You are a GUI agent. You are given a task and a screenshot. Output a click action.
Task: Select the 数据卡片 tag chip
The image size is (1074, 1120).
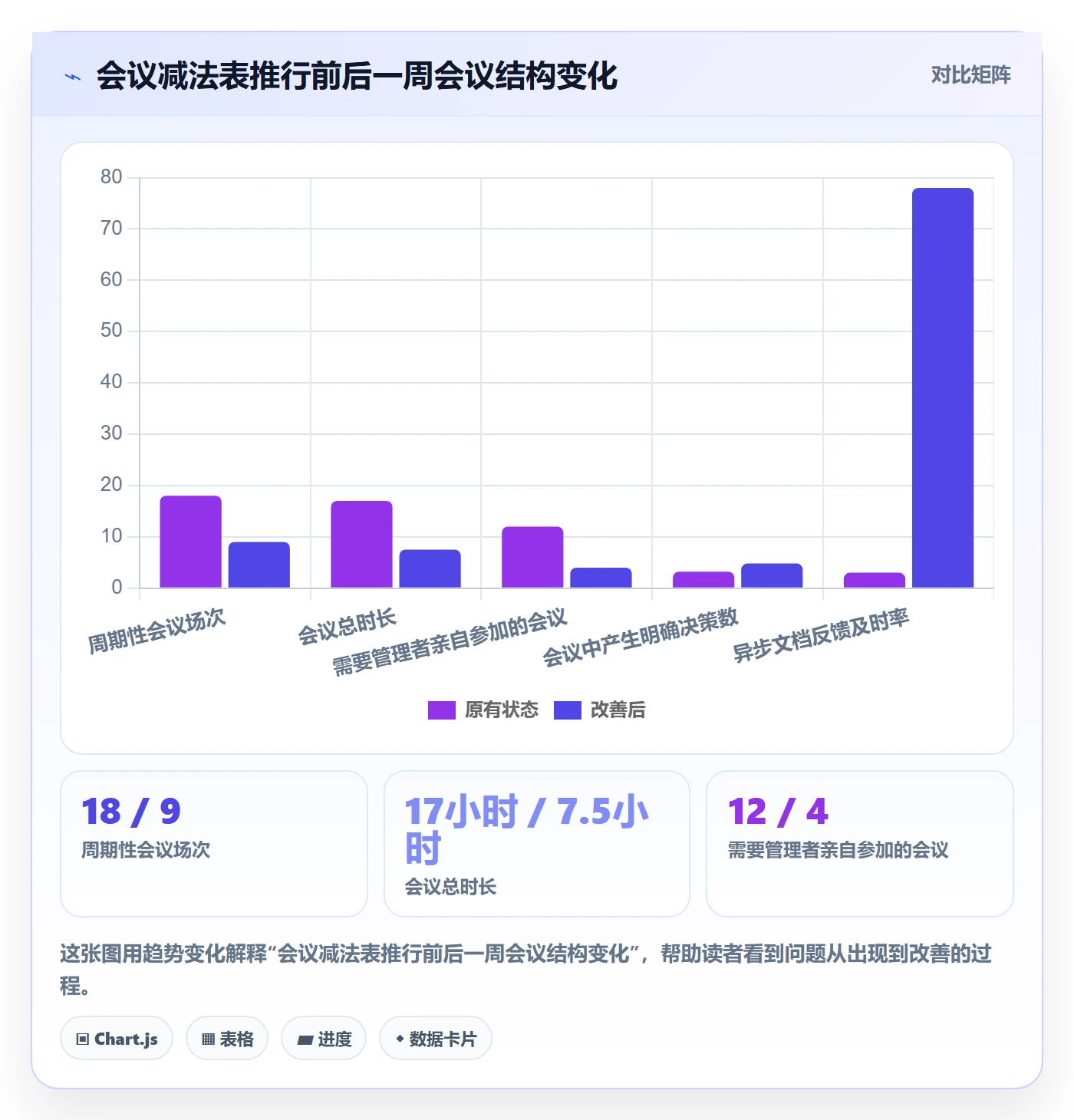(436, 1039)
